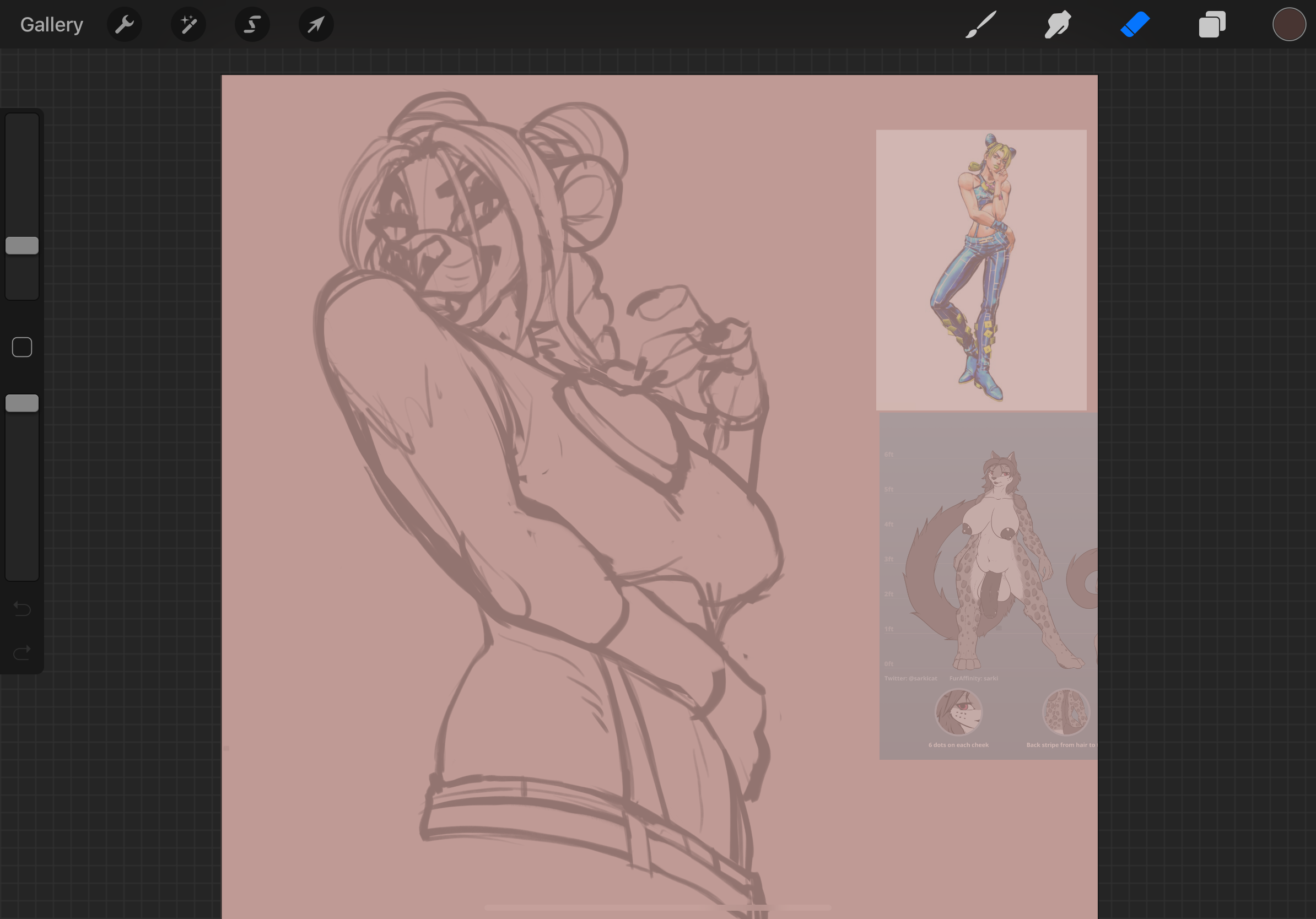Image resolution: width=1316 pixels, height=919 pixels.
Task: Undo the last stroke
Action: point(22,608)
